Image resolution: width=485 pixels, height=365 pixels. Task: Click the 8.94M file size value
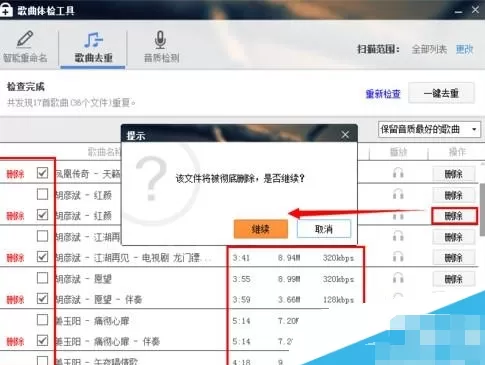(x=289, y=258)
